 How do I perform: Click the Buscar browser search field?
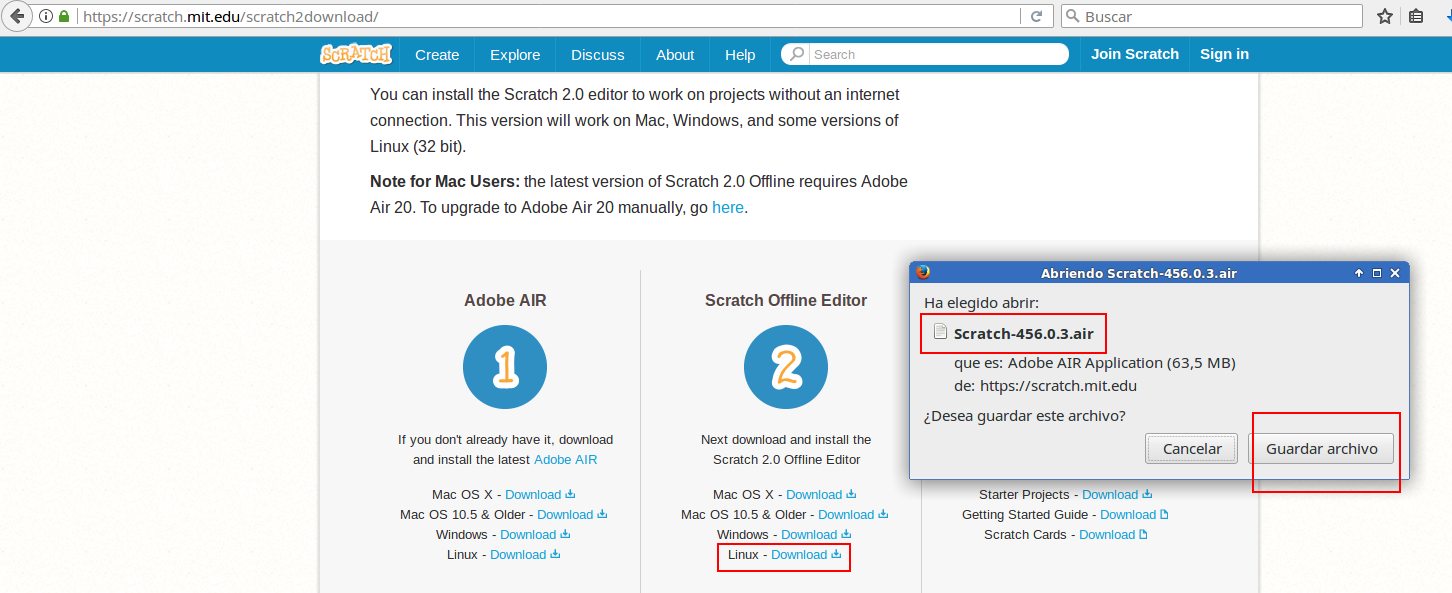(1211, 17)
